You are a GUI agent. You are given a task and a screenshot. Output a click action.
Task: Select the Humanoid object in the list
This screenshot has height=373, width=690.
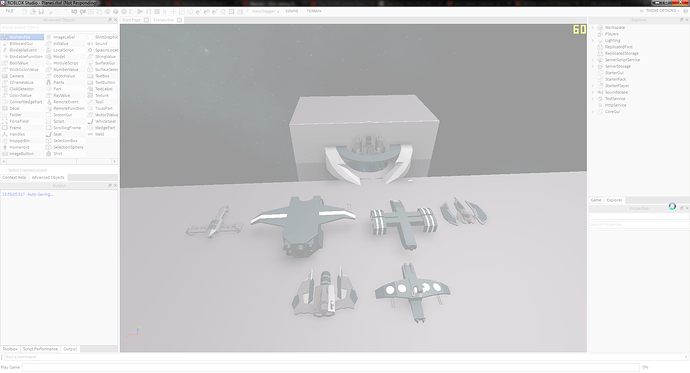(19, 147)
